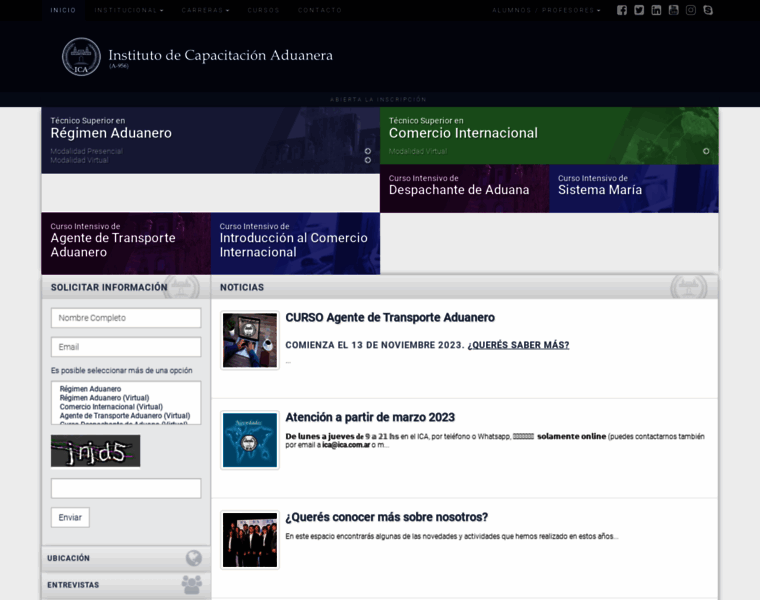Image resolution: width=760 pixels, height=600 pixels.
Task: Click the ICA round logo emblem
Action: [81, 57]
